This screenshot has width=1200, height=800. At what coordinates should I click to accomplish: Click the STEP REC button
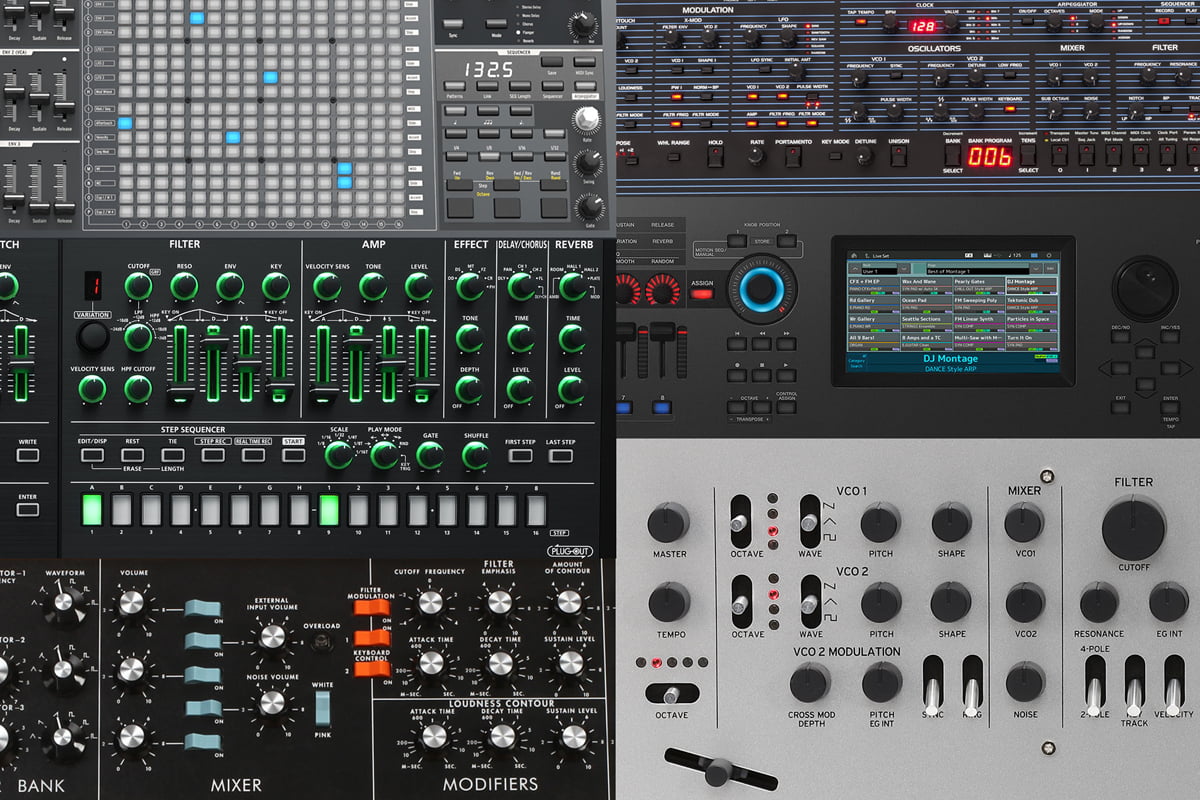213,455
